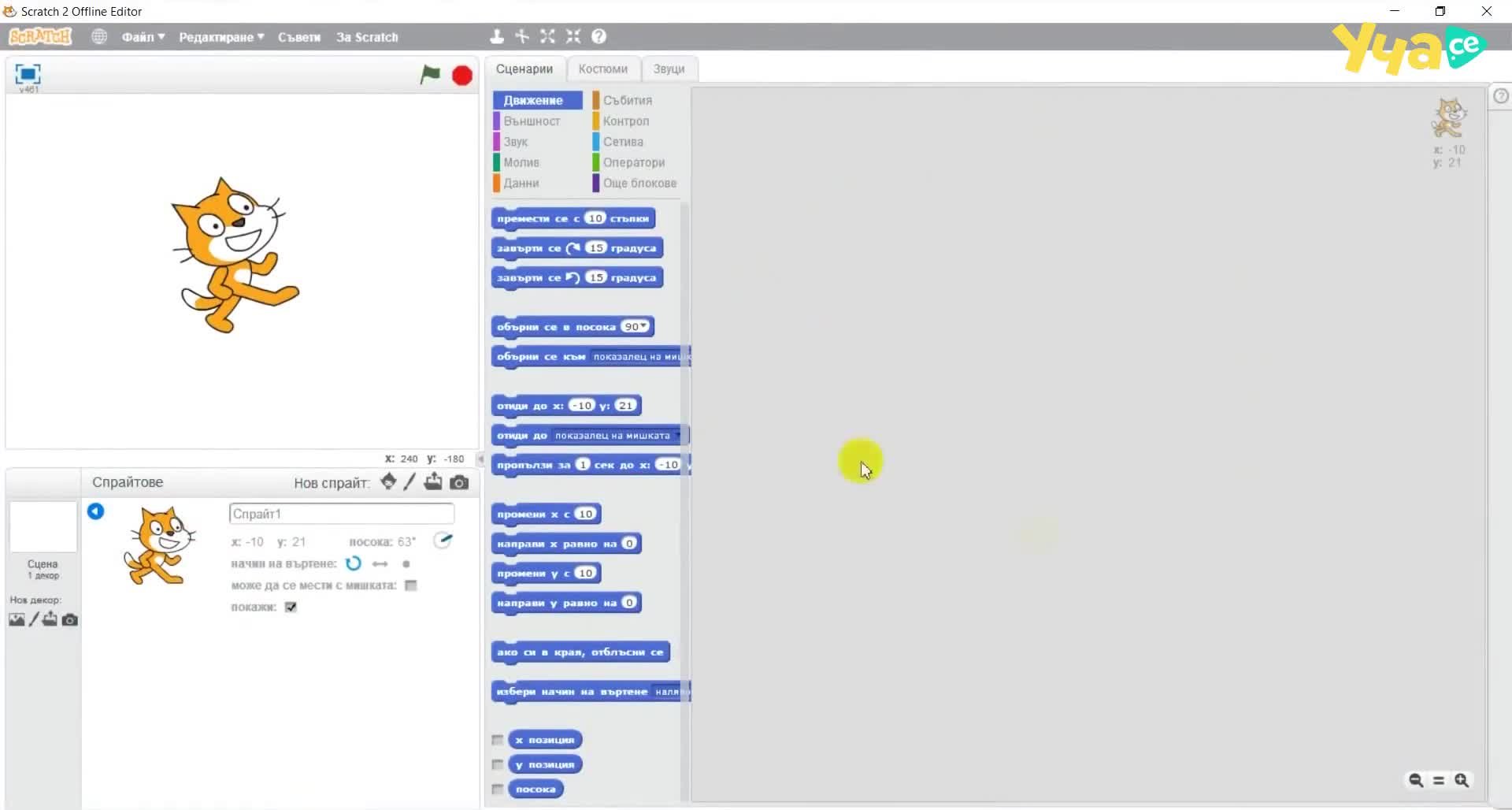The width and height of the screenshot is (1512, 810).
Task: Click the direction dial for sprite
Action: coord(443,541)
